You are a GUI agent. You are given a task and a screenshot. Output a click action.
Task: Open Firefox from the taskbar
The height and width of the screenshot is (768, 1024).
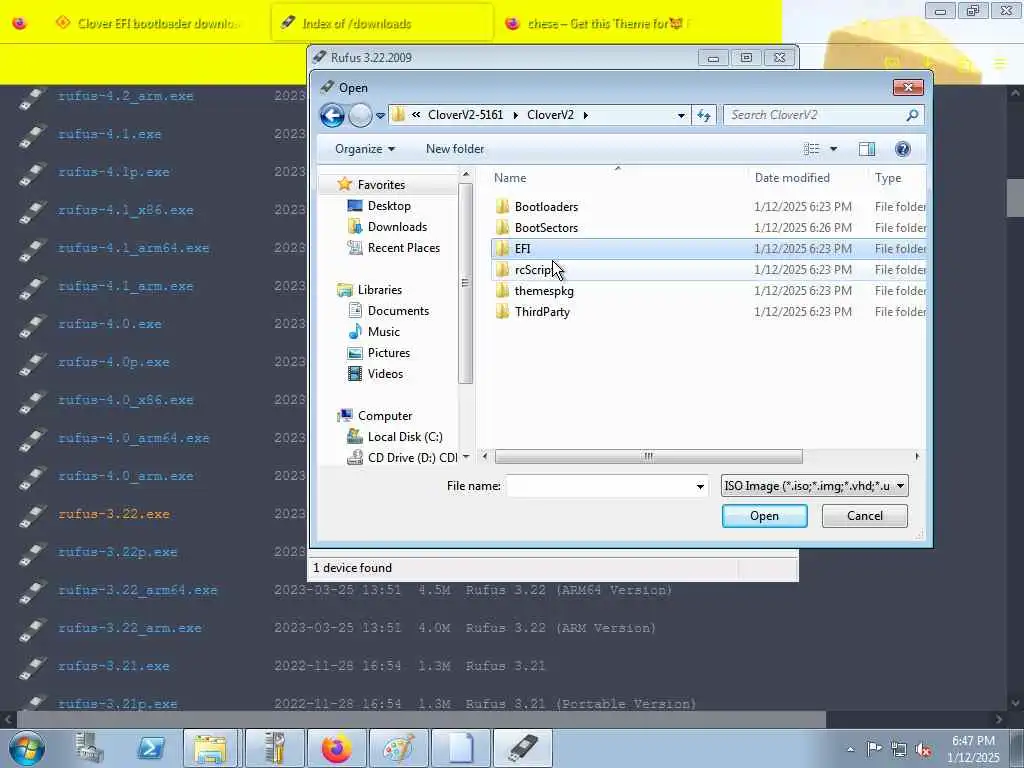(336, 748)
